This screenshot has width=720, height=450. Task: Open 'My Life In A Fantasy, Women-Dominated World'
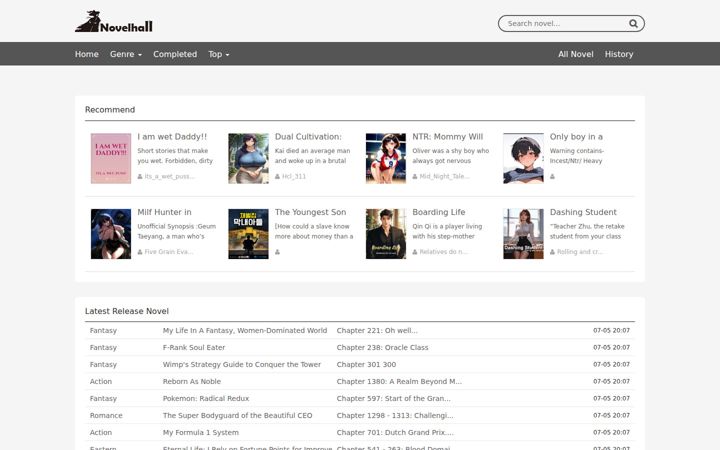(x=245, y=331)
